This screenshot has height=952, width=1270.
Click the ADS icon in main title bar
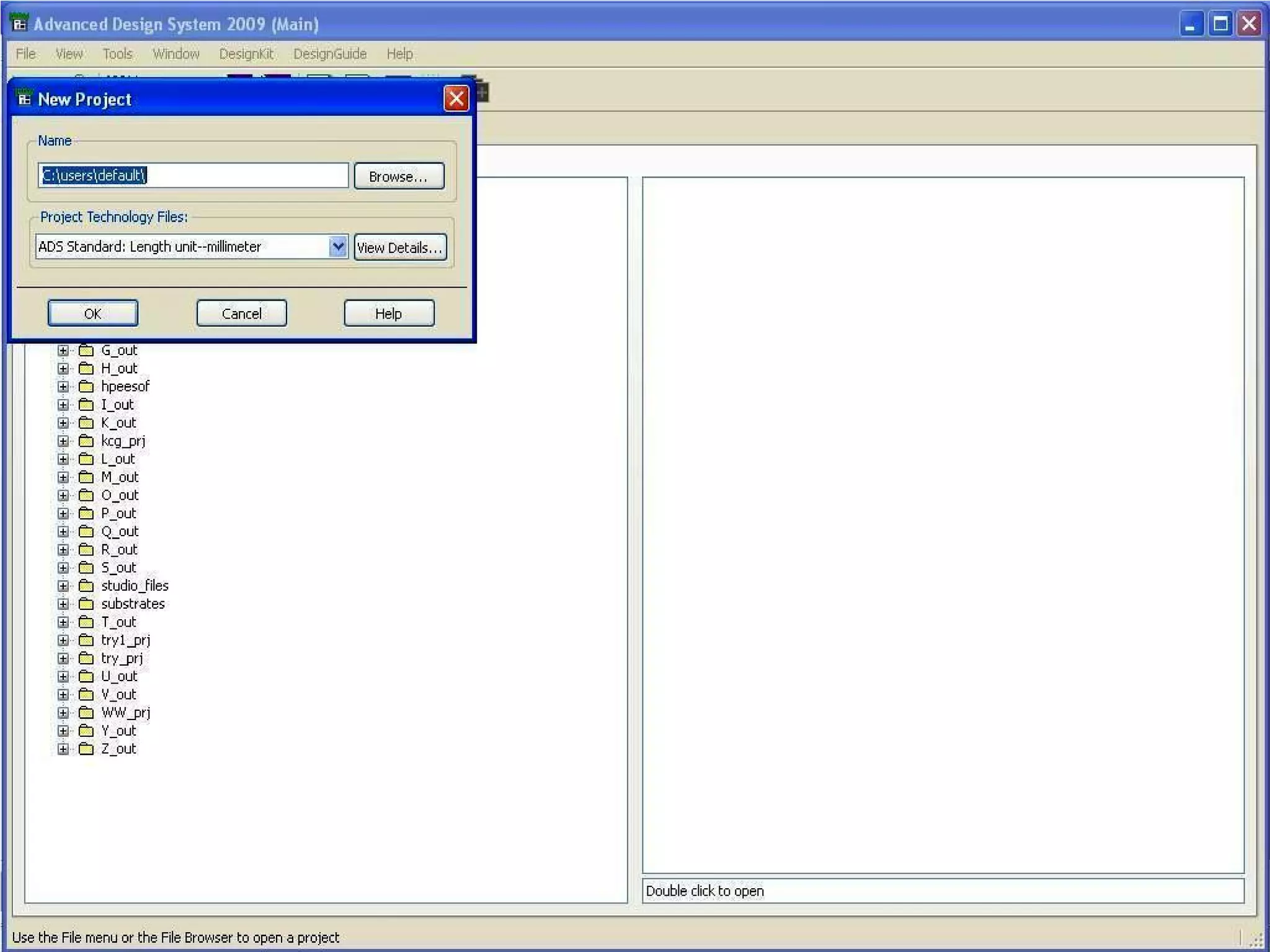coord(19,24)
